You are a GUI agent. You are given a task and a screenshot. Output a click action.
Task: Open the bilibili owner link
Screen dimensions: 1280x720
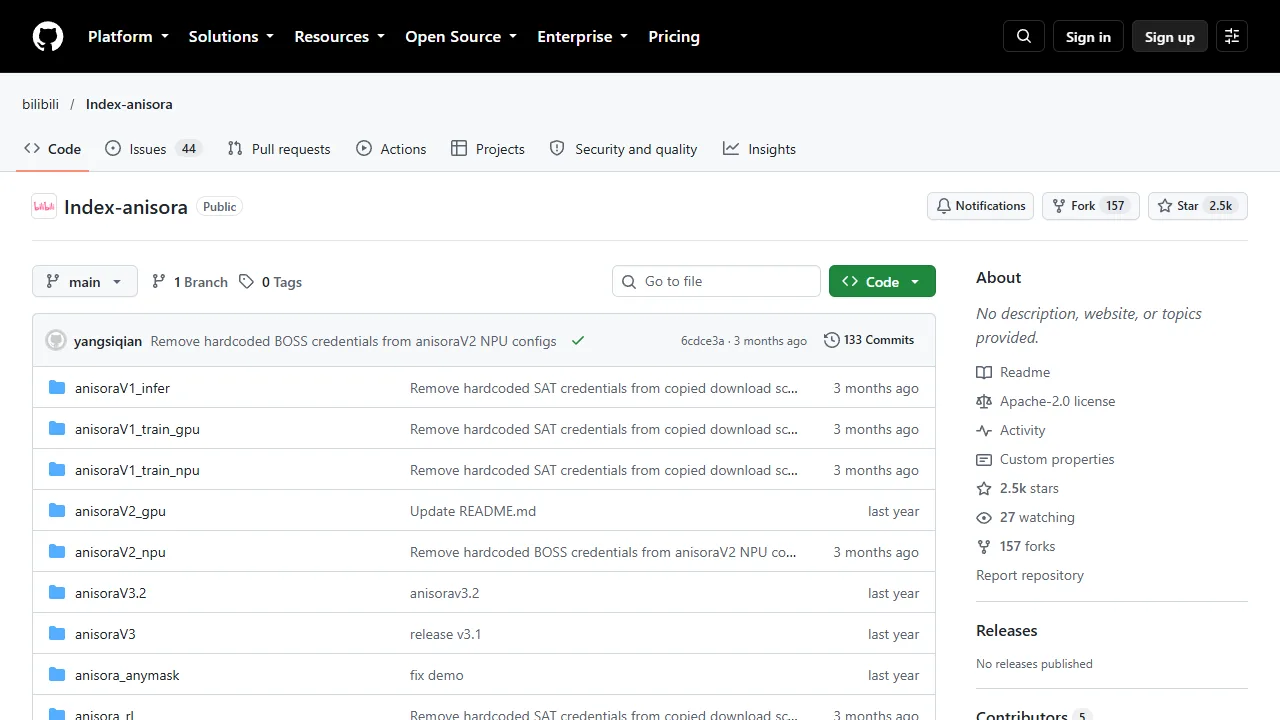[x=41, y=104]
